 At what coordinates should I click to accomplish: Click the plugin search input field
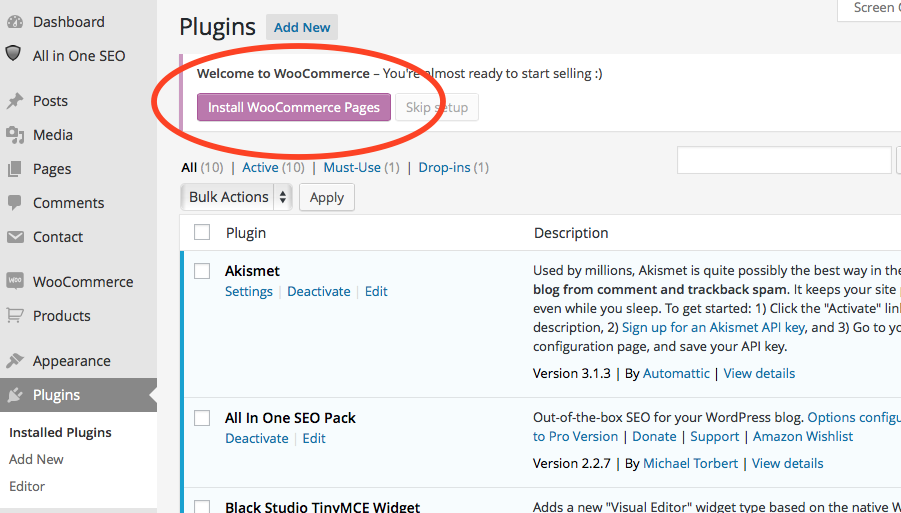(x=784, y=160)
